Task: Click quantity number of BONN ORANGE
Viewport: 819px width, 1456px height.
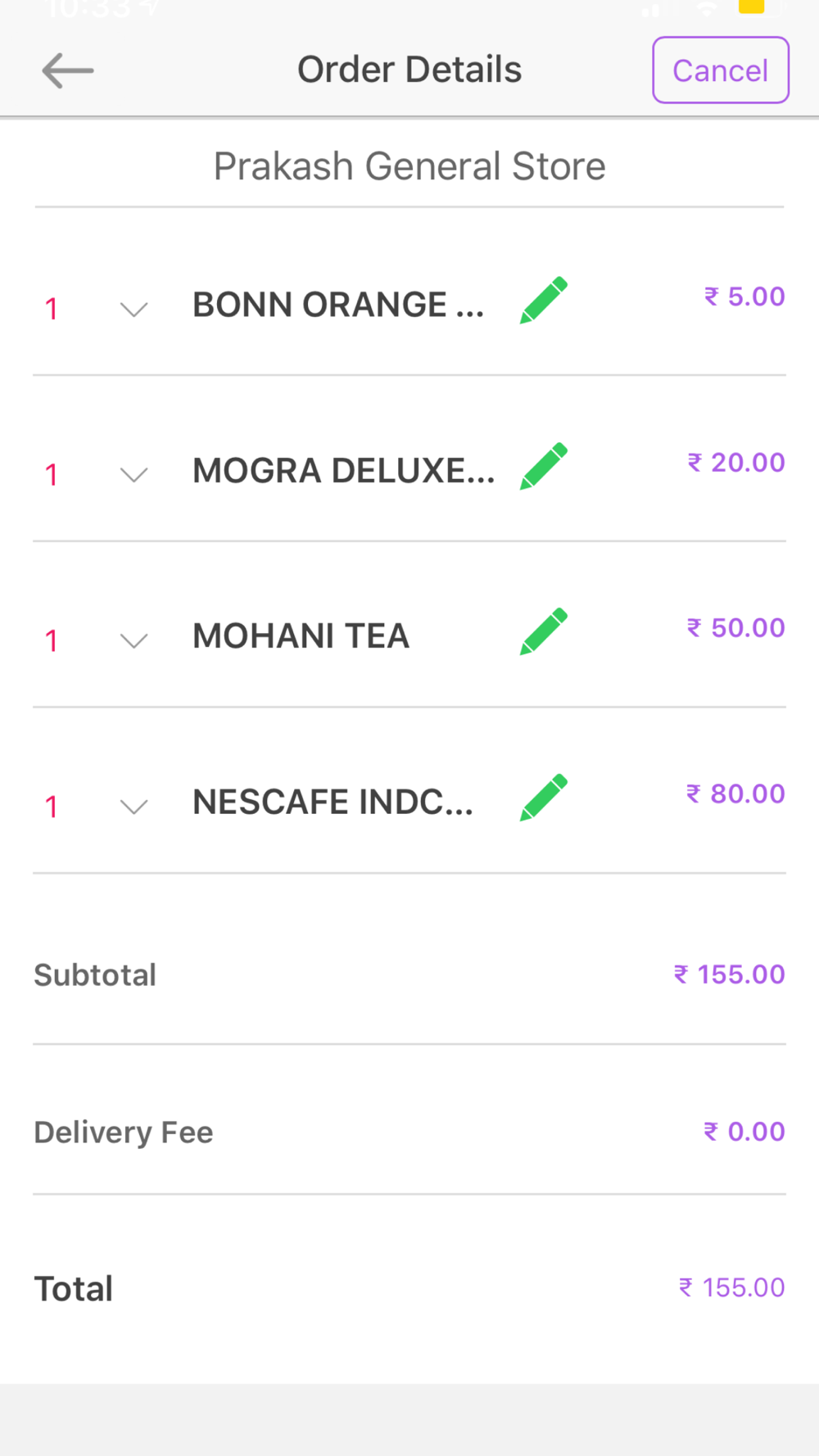Action: click(x=51, y=309)
